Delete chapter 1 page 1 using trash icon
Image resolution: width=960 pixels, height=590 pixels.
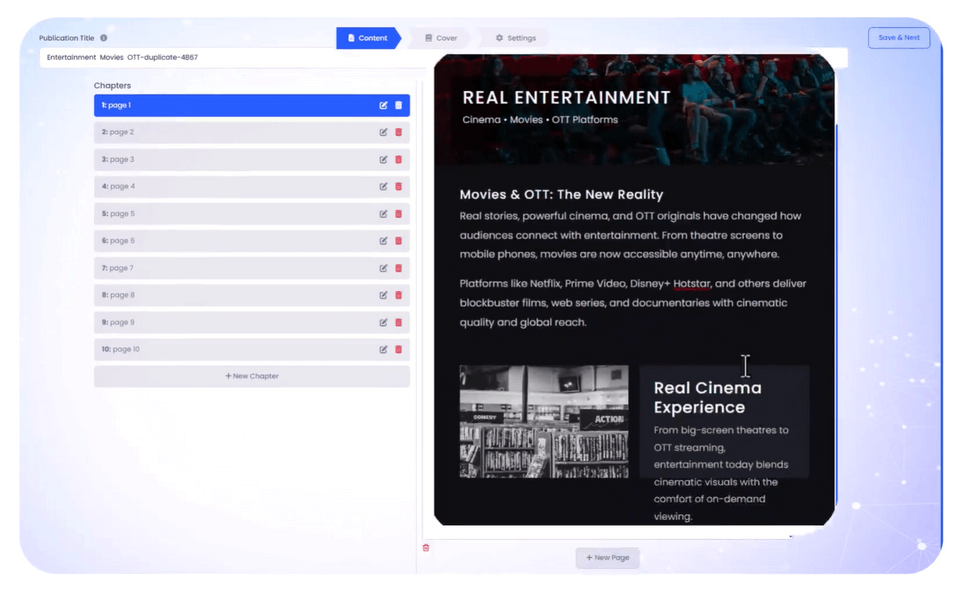click(399, 105)
